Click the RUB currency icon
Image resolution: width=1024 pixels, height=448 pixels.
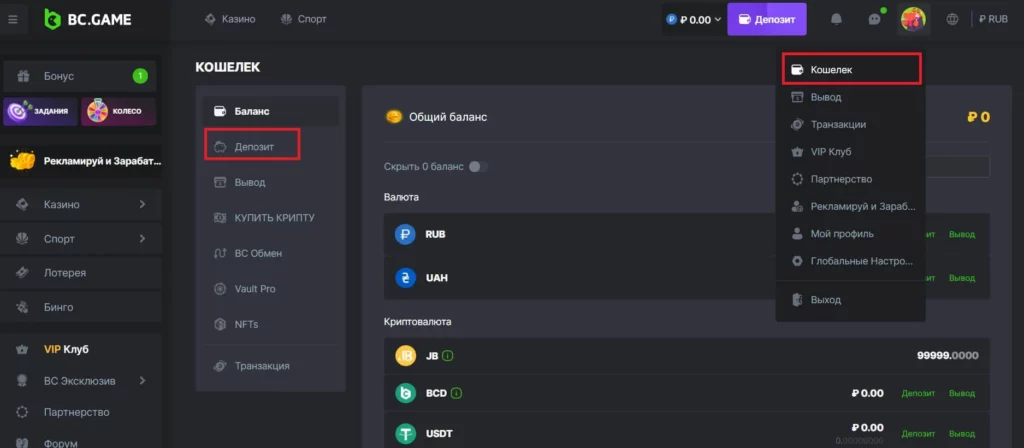click(x=406, y=234)
